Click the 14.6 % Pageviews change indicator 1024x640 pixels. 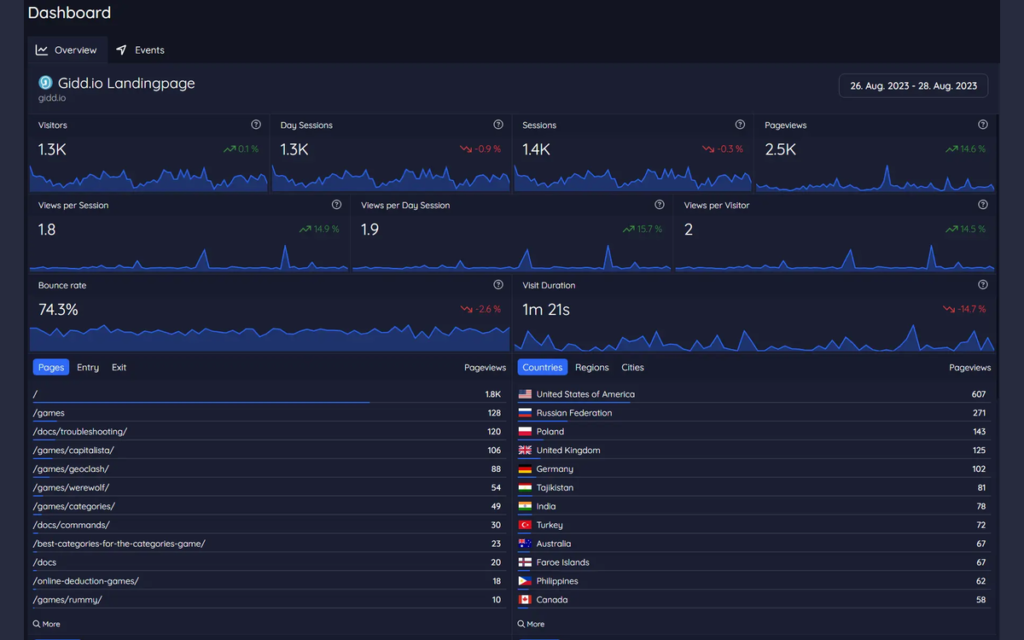pyautogui.click(x=965, y=149)
